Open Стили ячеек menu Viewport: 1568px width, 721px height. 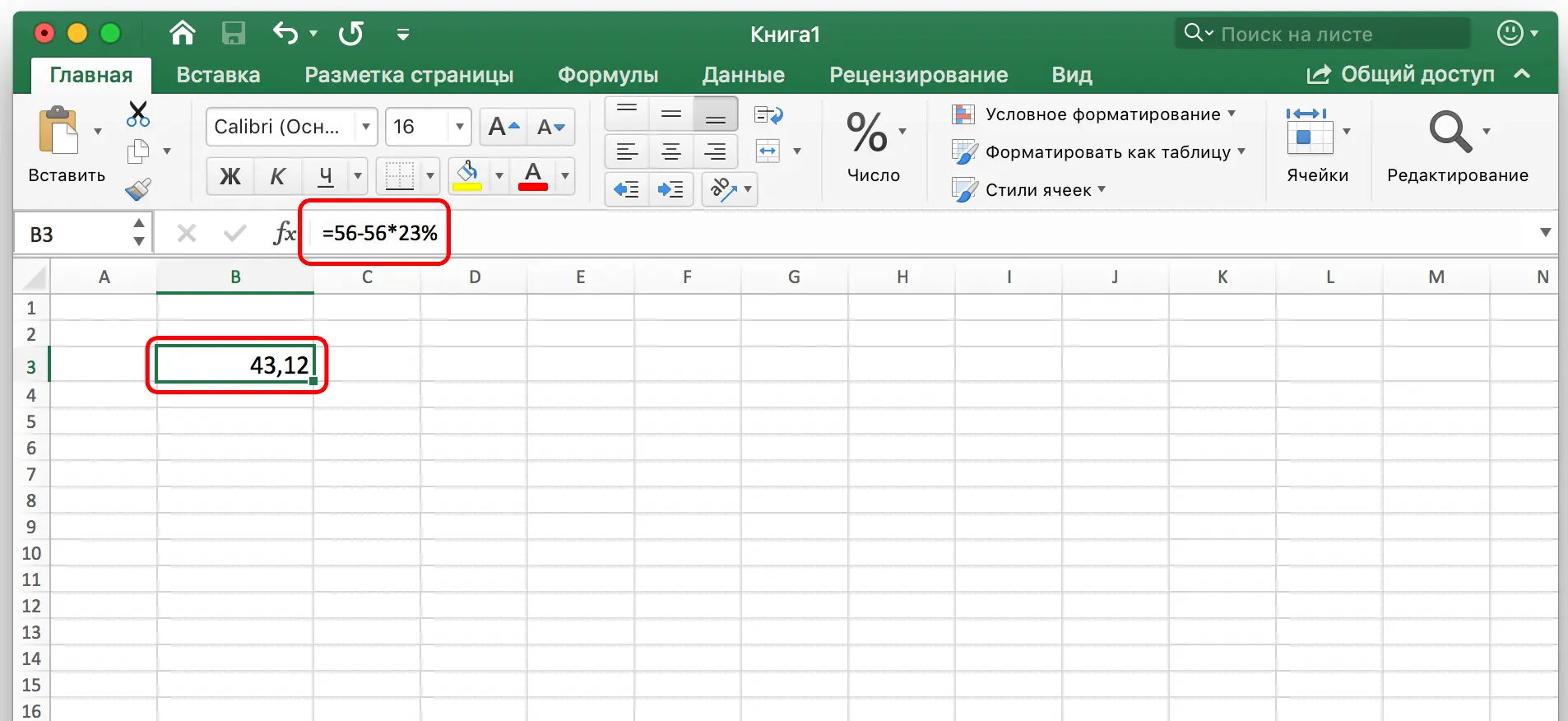point(1029,189)
